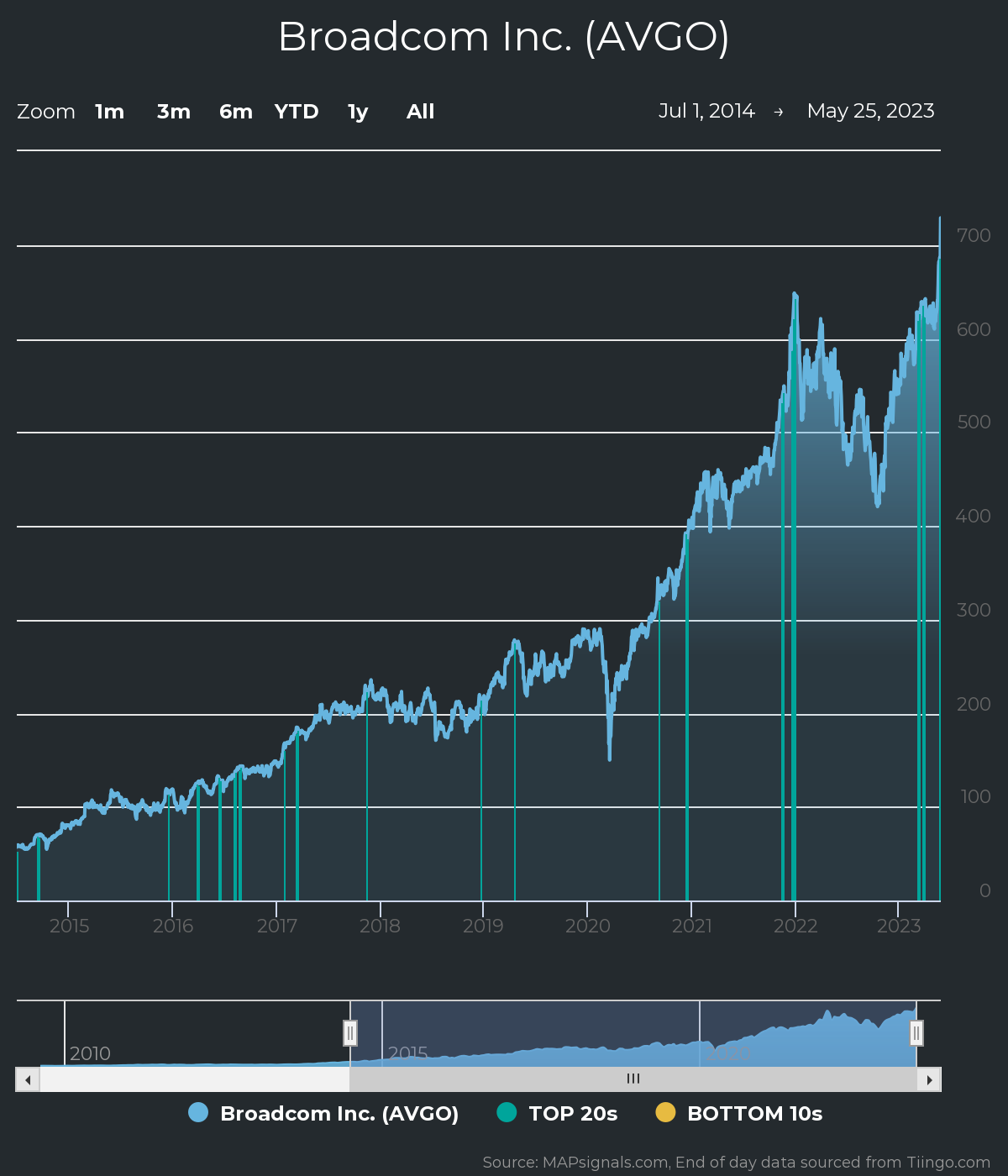Screen dimensions: 1008x1176
Task: Edit the May 25, 2023 end date
Action: [870, 111]
